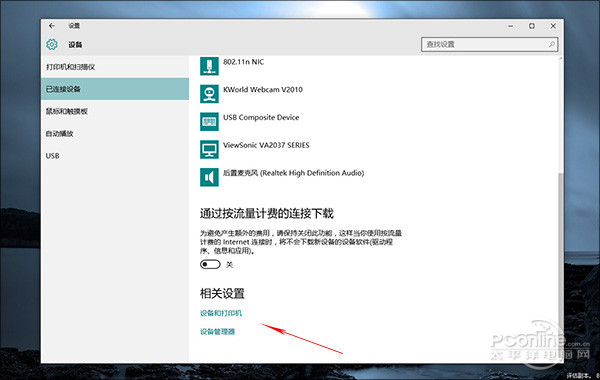This screenshot has height=380, width=600.
Task: Click the Realtek audio speaker icon
Action: (x=209, y=177)
